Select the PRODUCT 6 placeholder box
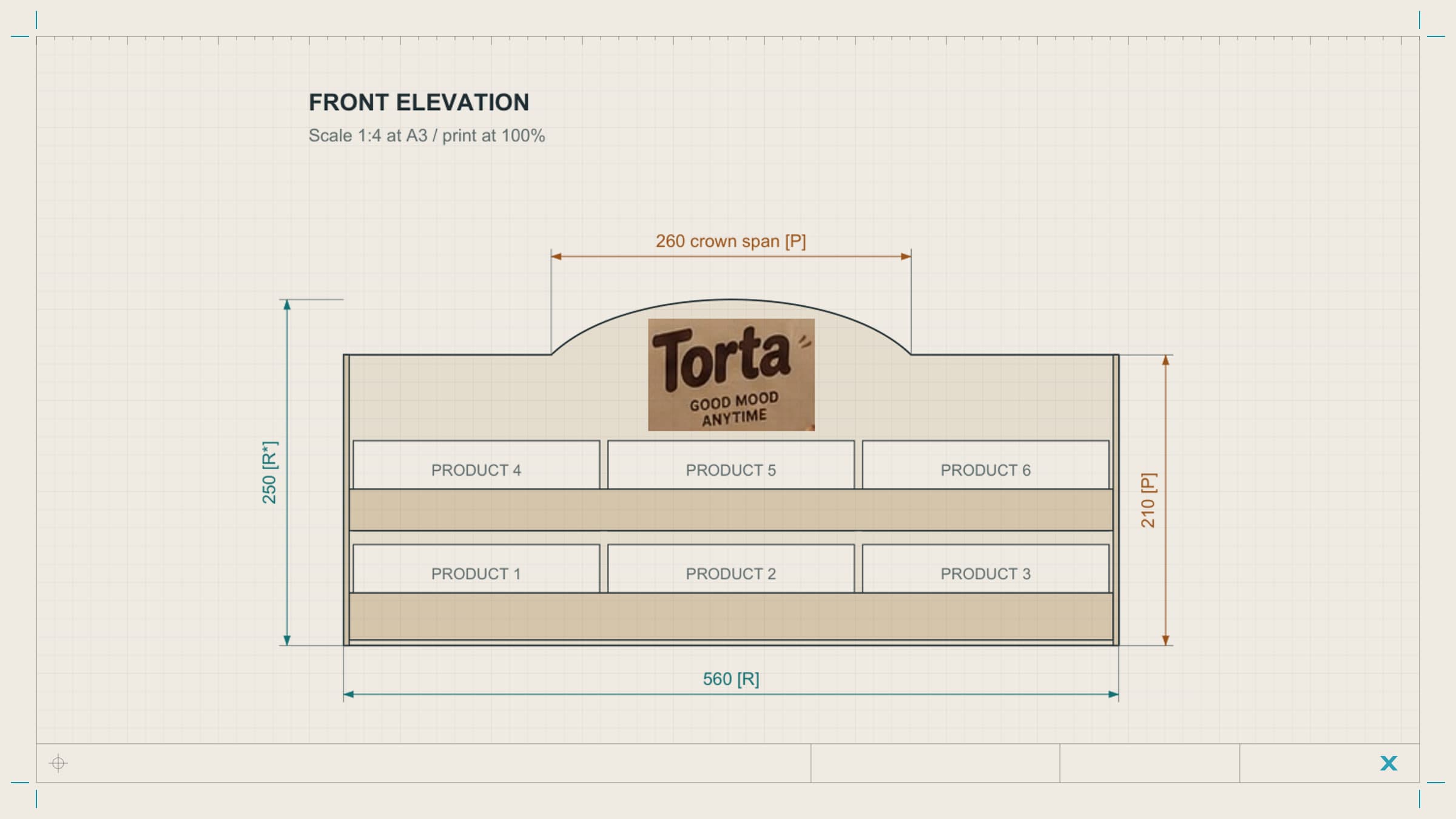The width and height of the screenshot is (1456, 819). tap(986, 465)
